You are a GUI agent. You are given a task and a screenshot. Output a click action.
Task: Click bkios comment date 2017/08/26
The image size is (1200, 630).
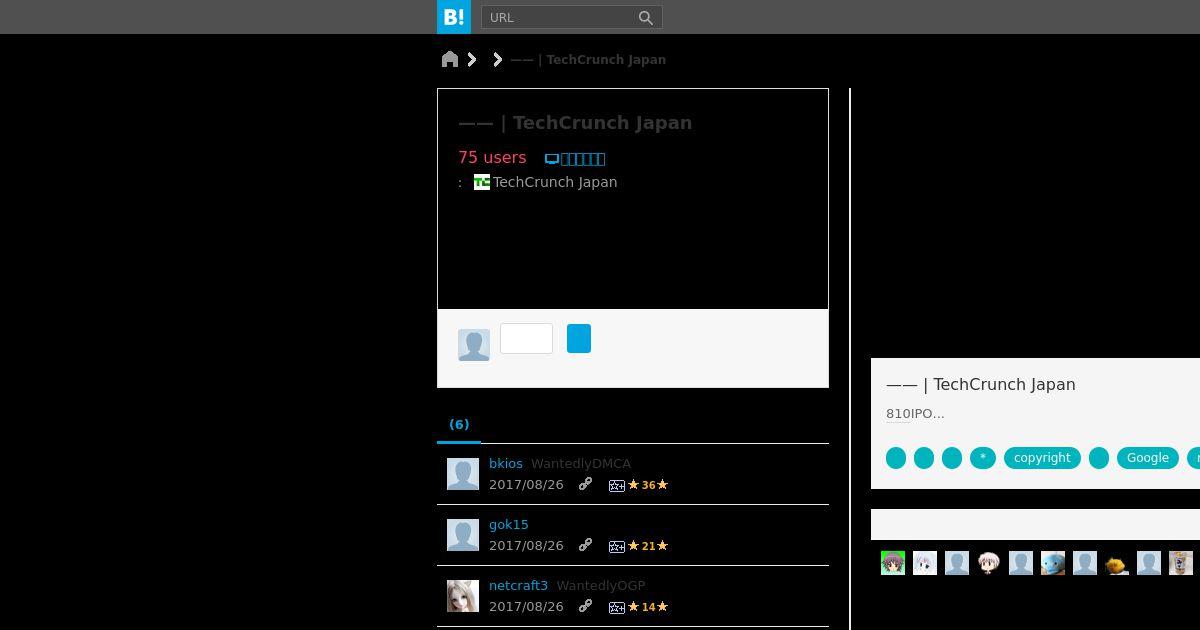(526, 484)
